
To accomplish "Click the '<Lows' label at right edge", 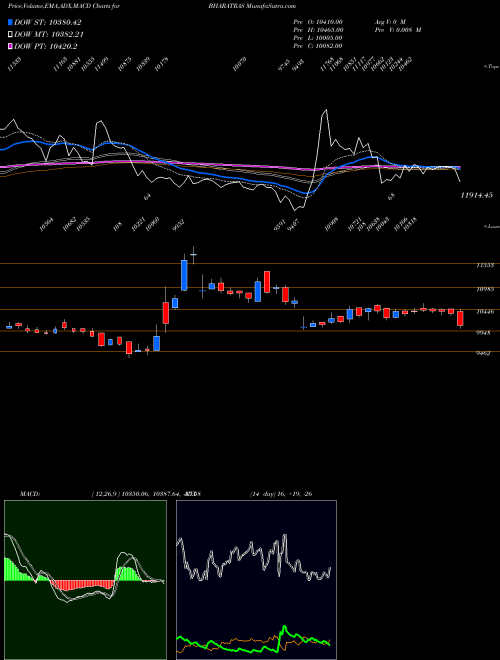I will pos(491,226).
